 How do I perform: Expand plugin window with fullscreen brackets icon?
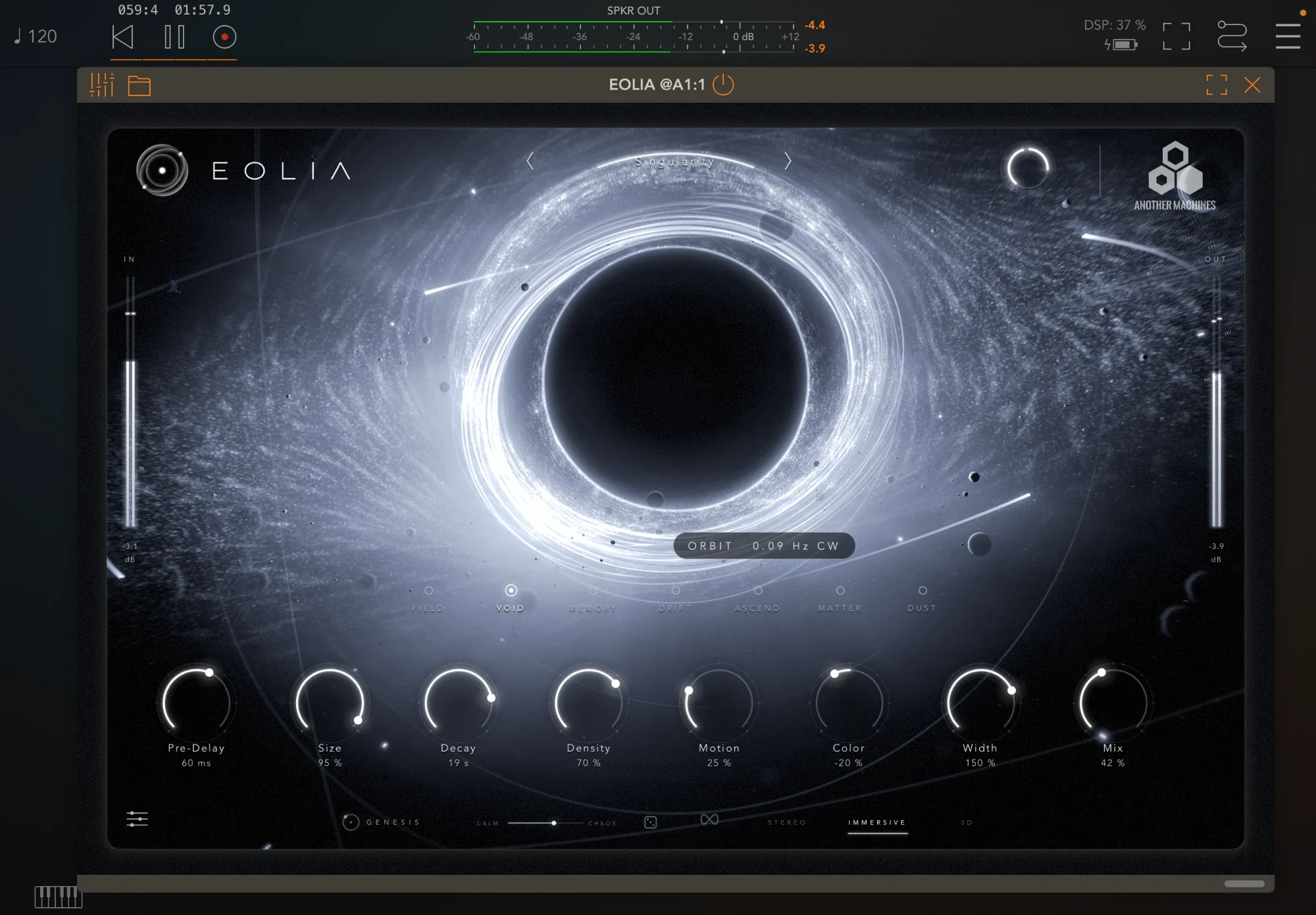[1217, 85]
